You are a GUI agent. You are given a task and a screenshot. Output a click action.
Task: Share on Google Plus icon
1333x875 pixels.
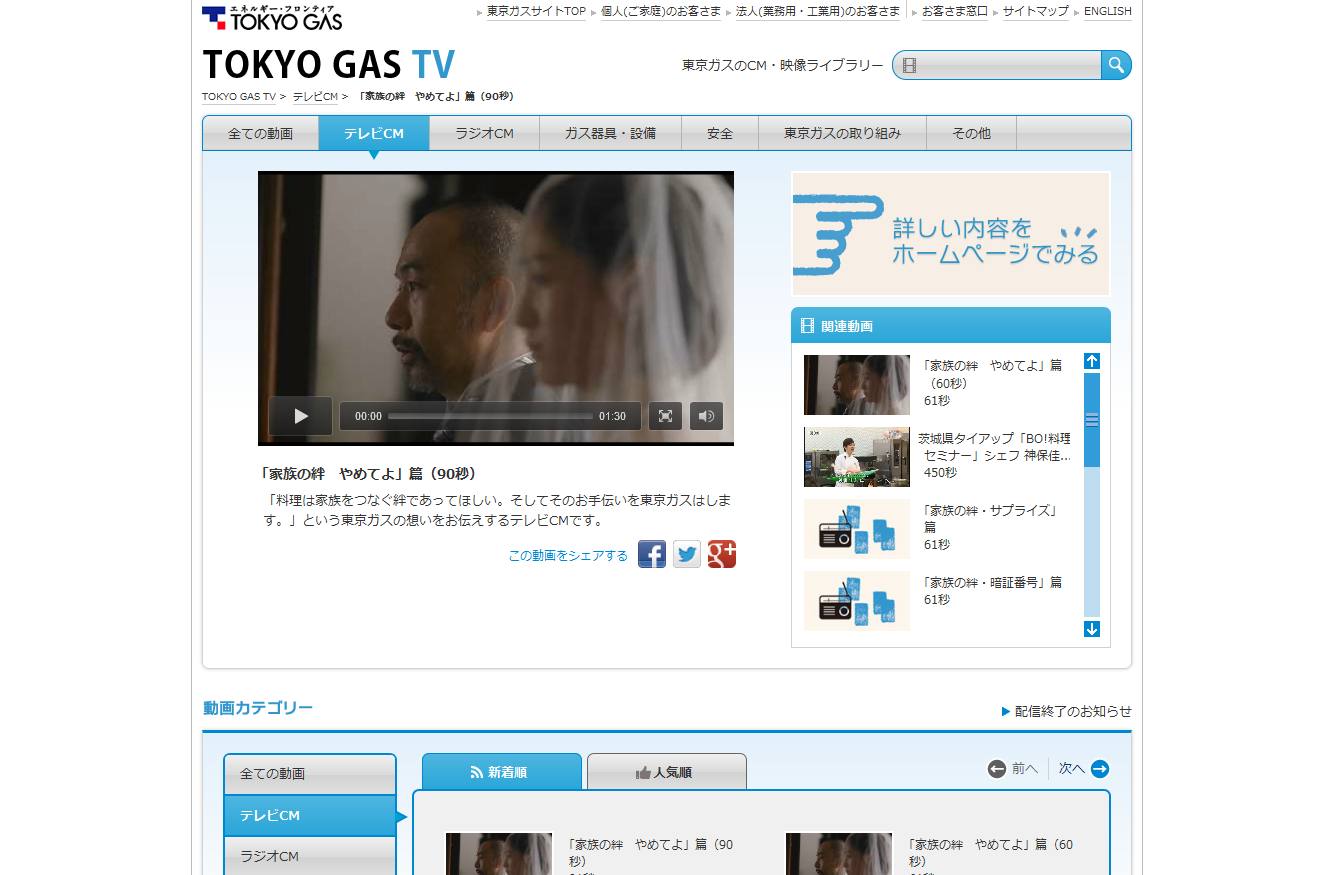point(722,554)
